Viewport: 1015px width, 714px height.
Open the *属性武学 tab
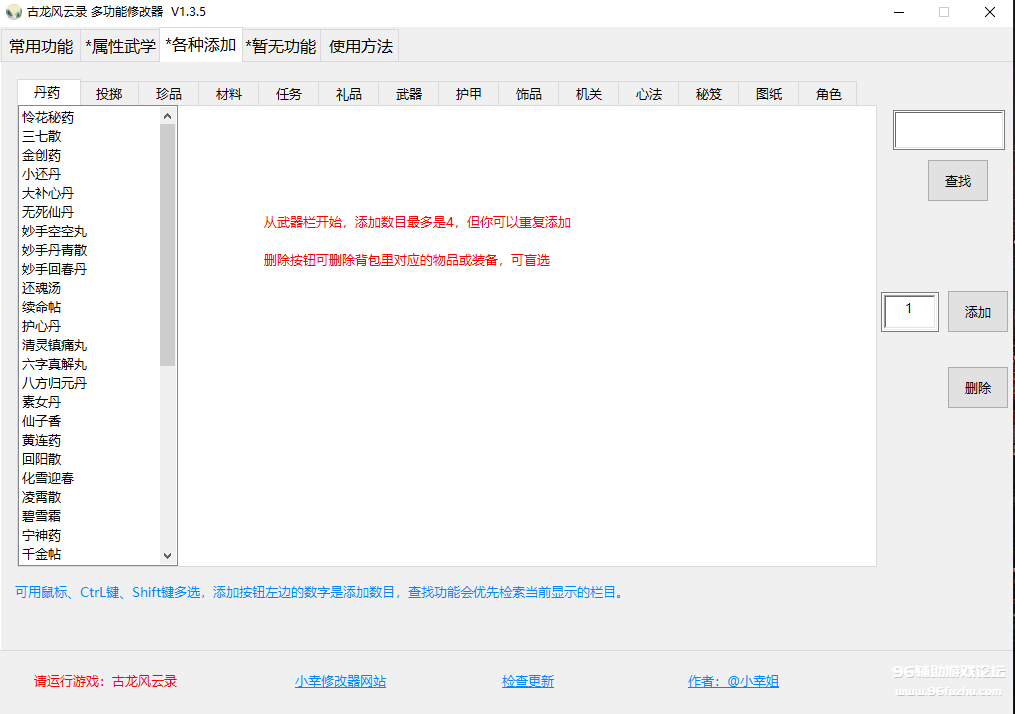pyautogui.click(x=120, y=46)
